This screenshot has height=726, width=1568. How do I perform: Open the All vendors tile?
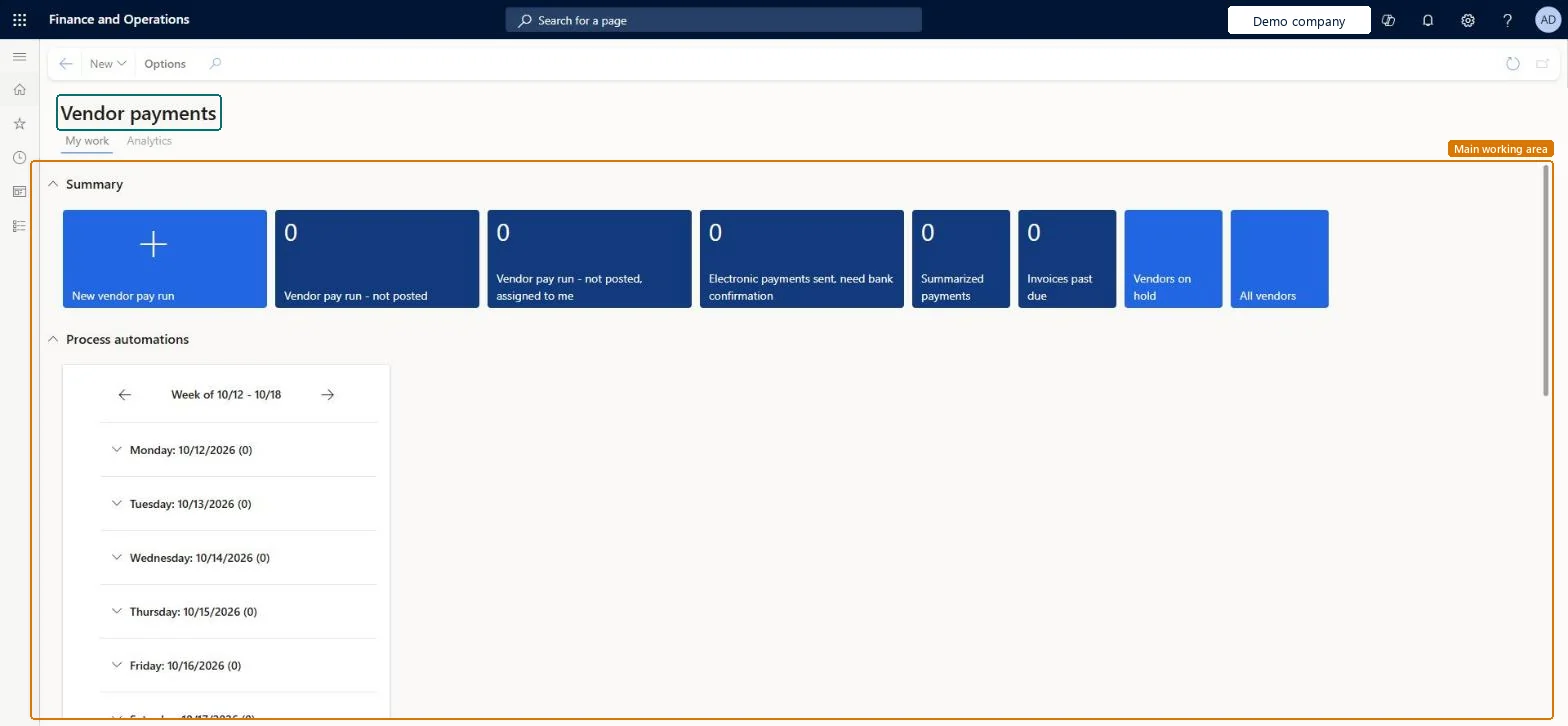(x=1280, y=259)
